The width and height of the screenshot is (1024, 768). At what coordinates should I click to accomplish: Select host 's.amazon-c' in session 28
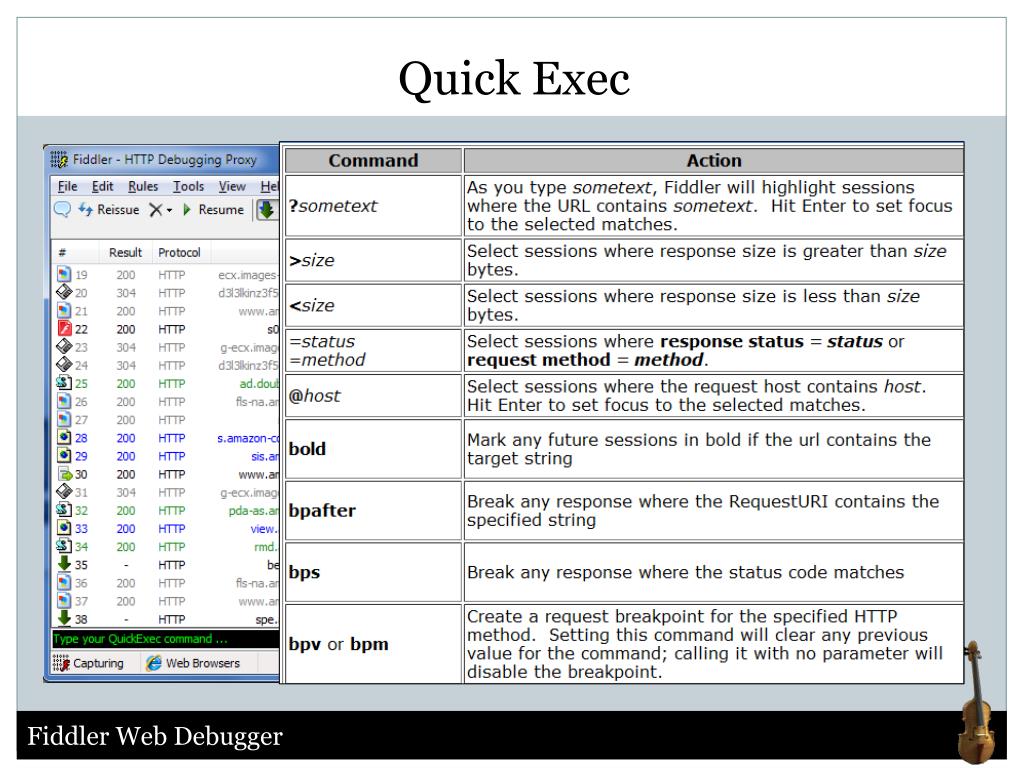click(x=248, y=438)
